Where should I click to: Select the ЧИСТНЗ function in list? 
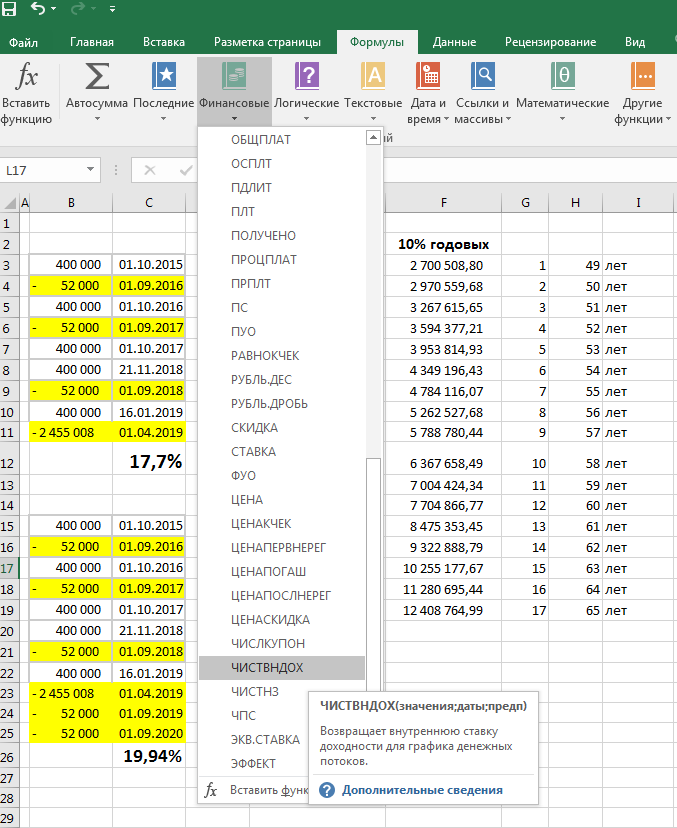253,692
